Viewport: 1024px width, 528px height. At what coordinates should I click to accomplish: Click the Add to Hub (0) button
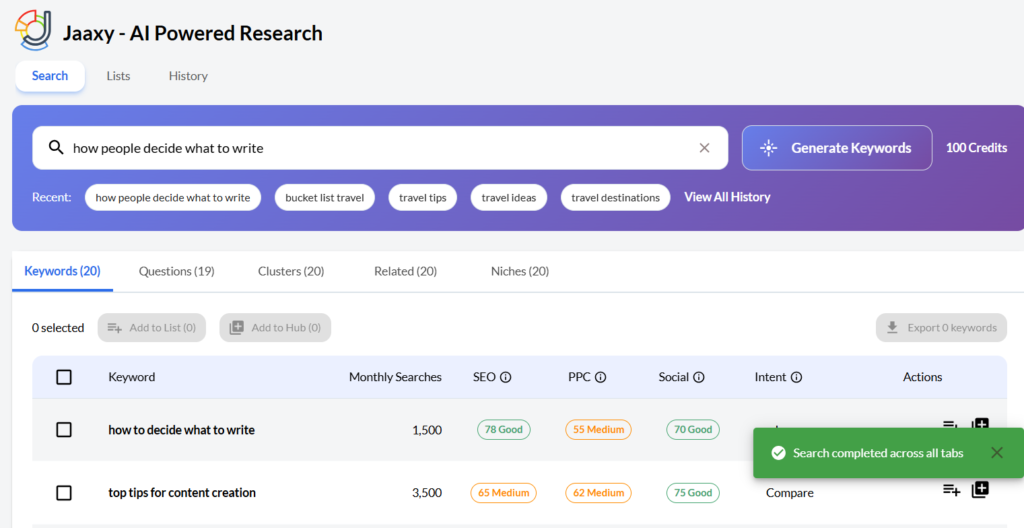(x=275, y=327)
